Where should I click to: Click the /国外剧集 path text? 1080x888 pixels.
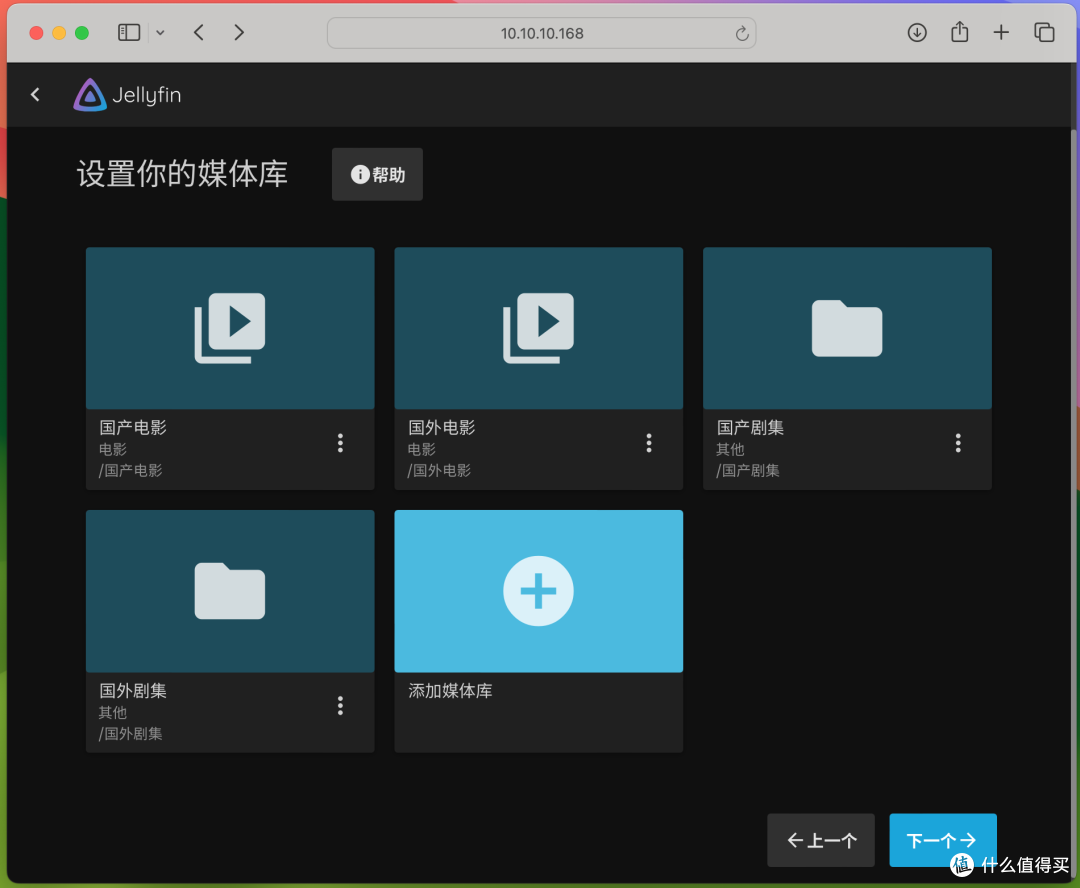click(x=130, y=734)
